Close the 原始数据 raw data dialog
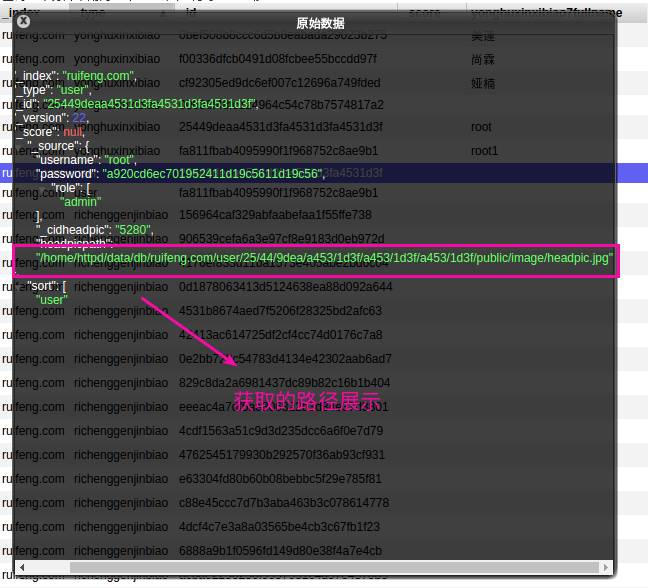The width and height of the screenshot is (648, 588). [x=24, y=21]
